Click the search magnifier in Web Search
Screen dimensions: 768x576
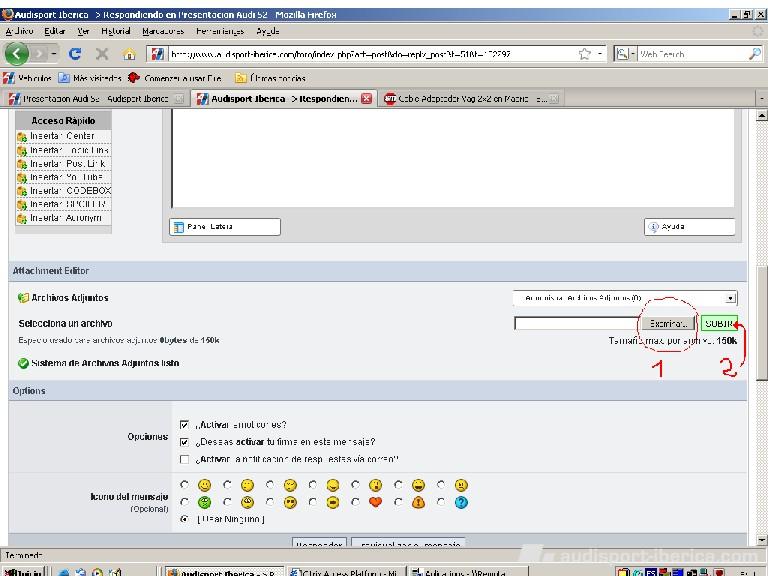click(755, 53)
